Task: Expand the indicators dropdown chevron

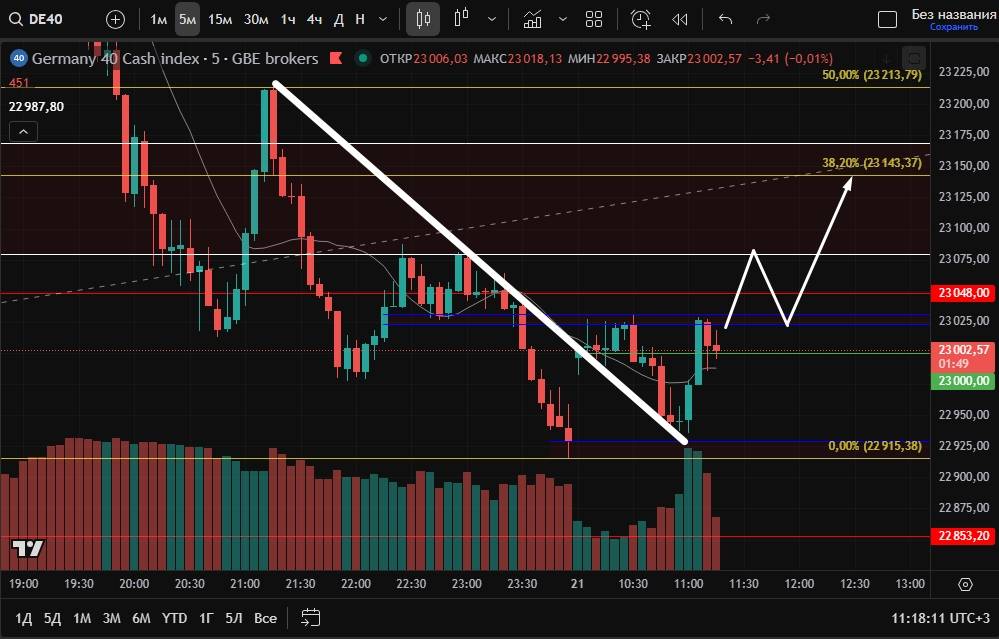Action: (x=562, y=19)
